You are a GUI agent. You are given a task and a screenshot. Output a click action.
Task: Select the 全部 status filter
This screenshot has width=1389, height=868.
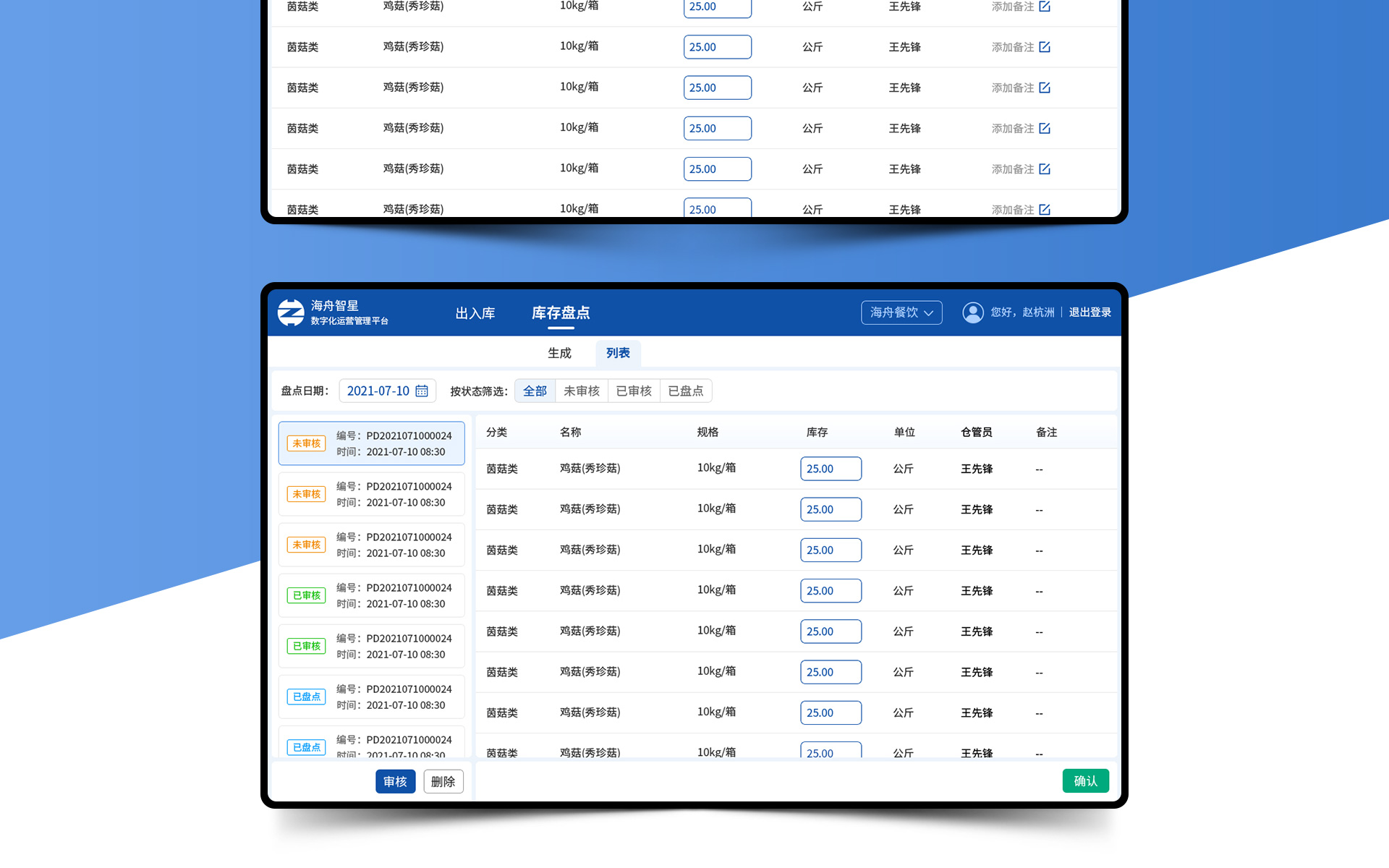535,391
